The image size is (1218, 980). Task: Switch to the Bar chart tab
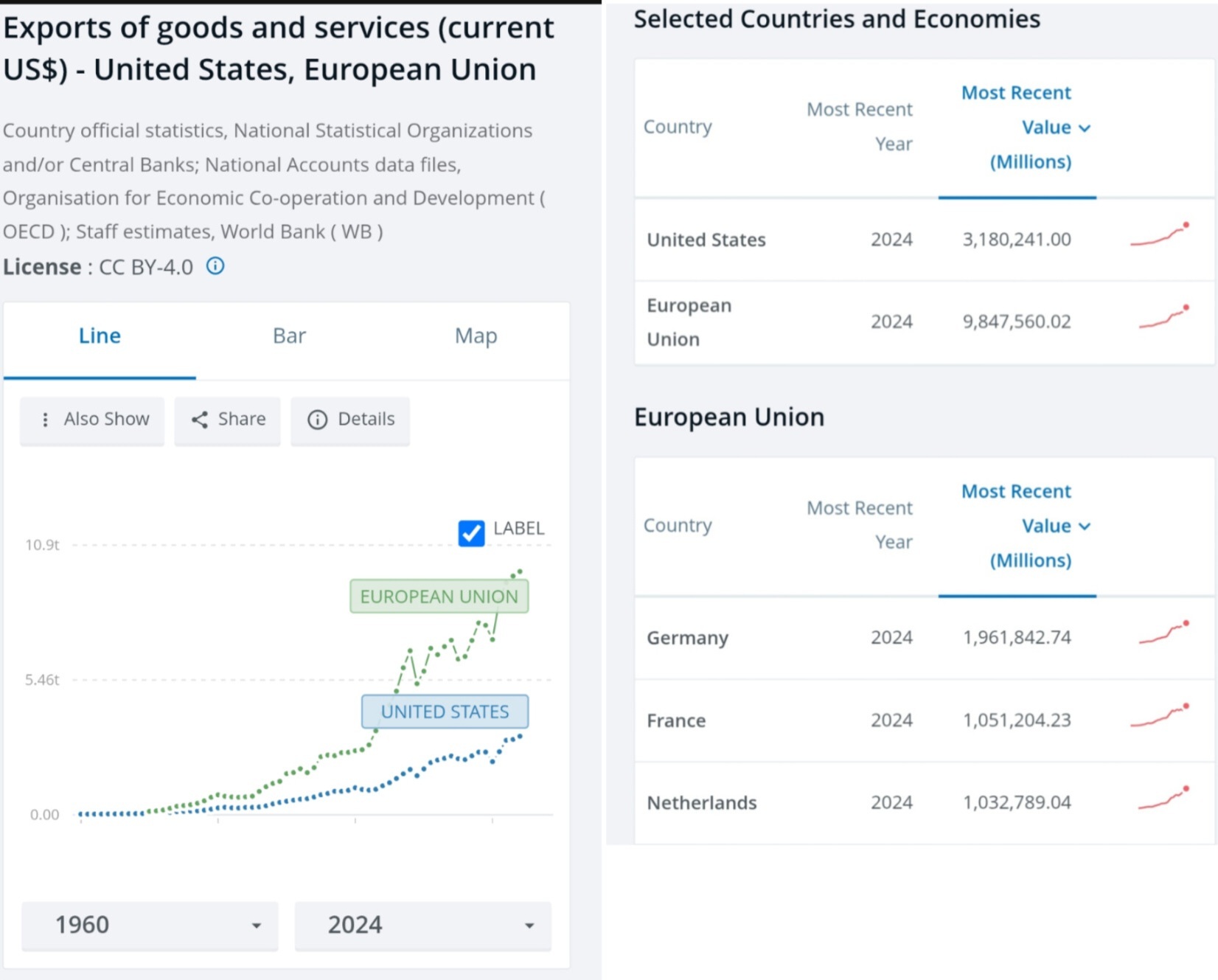tap(289, 336)
